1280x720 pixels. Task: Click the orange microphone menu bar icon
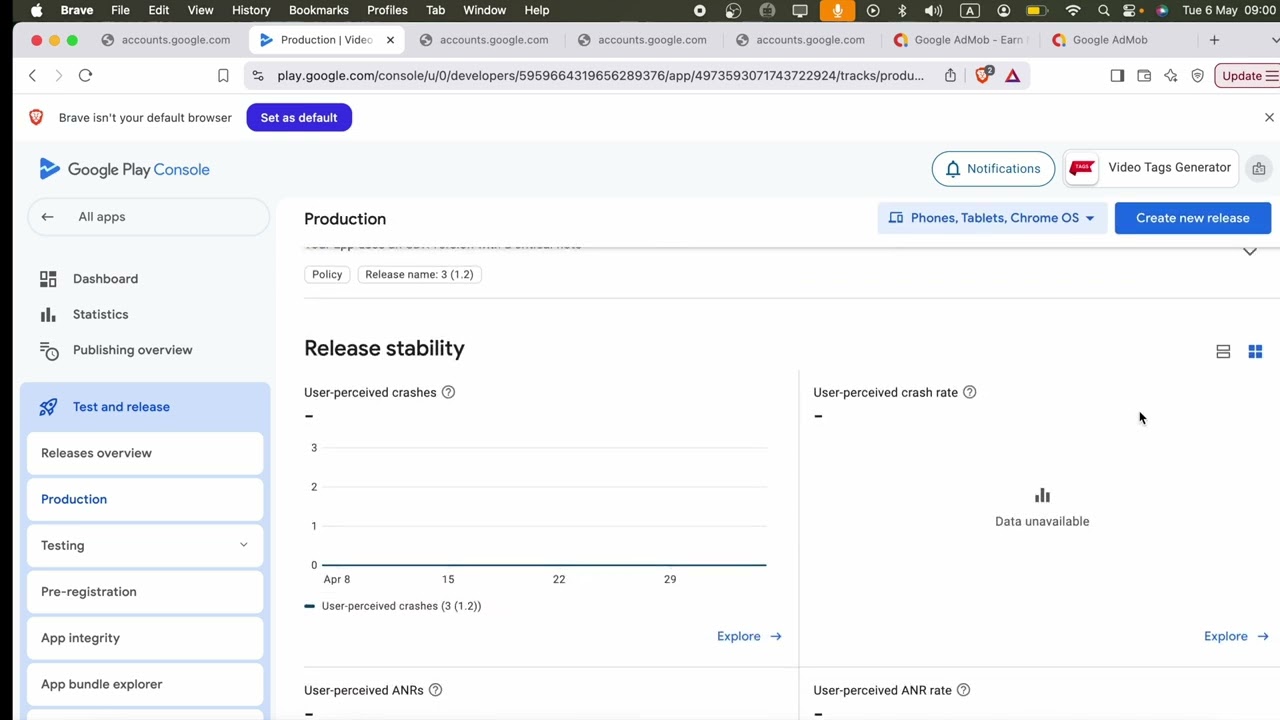click(x=837, y=10)
